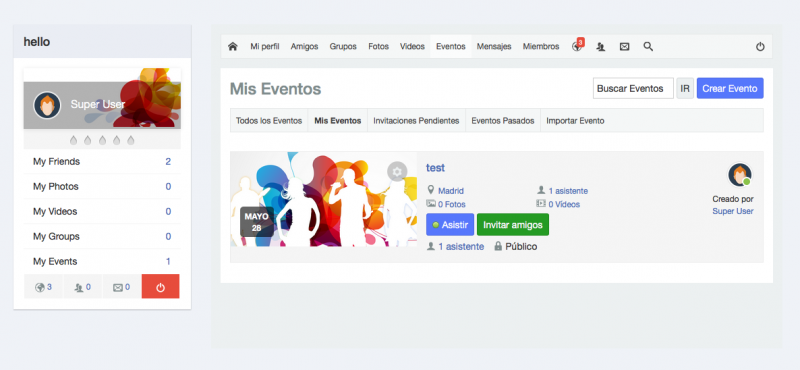
Task: Click sidebar envelope messages counter
Action: (121, 287)
